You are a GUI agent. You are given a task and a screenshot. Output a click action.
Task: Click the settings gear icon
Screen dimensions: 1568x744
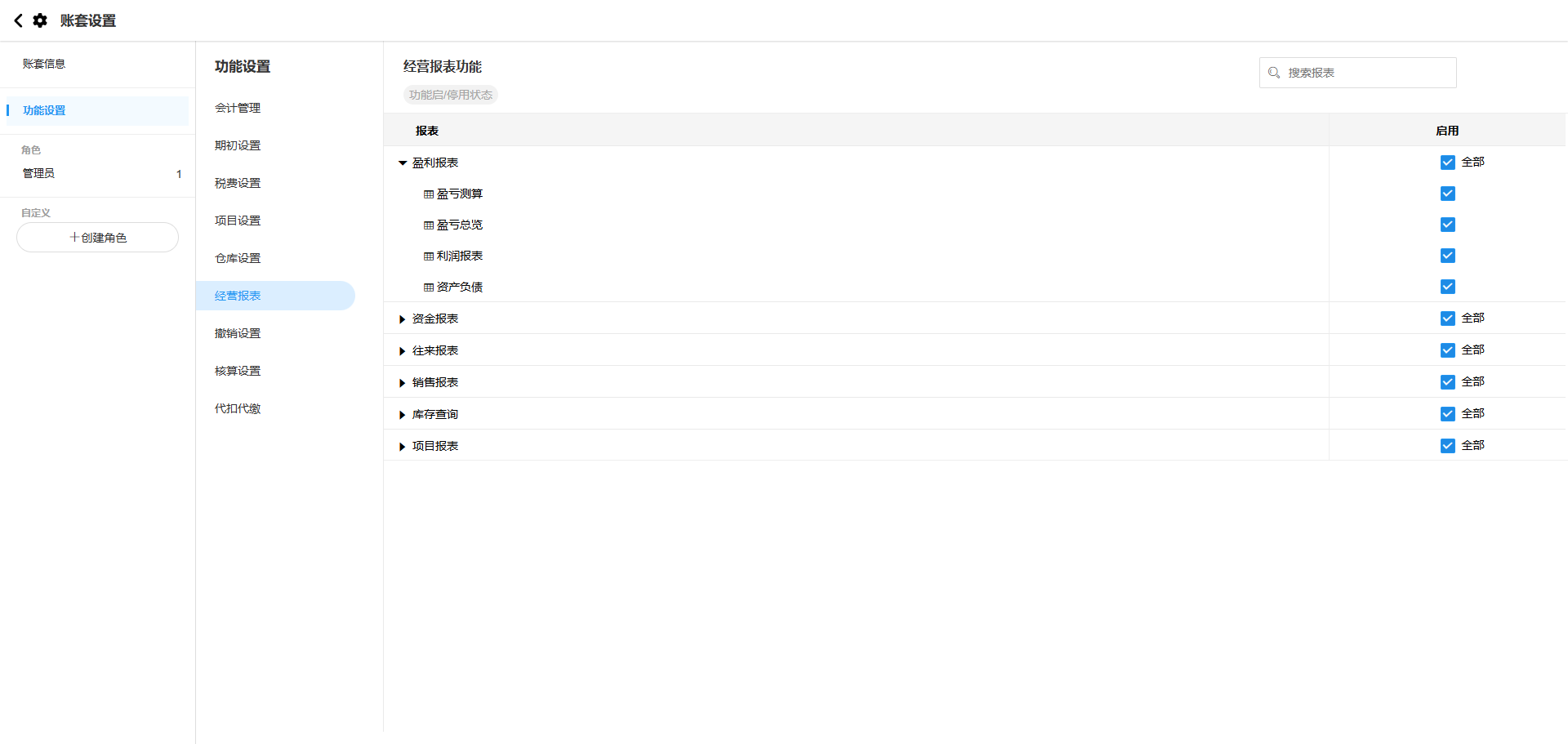tap(40, 20)
